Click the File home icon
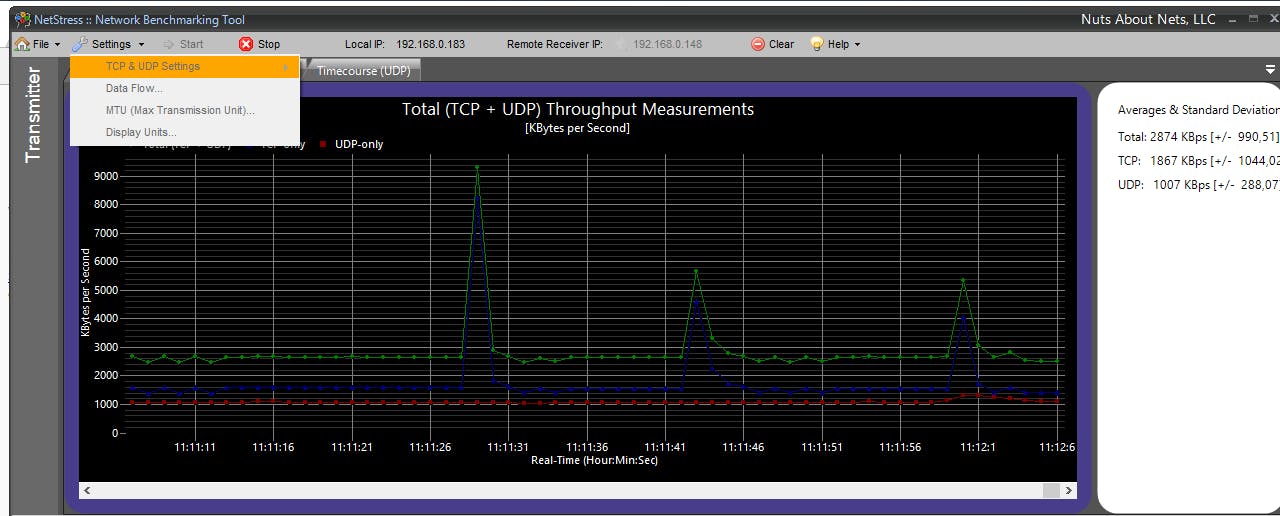The width and height of the screenshot is (1280, 516). click(x=22, y=44)
